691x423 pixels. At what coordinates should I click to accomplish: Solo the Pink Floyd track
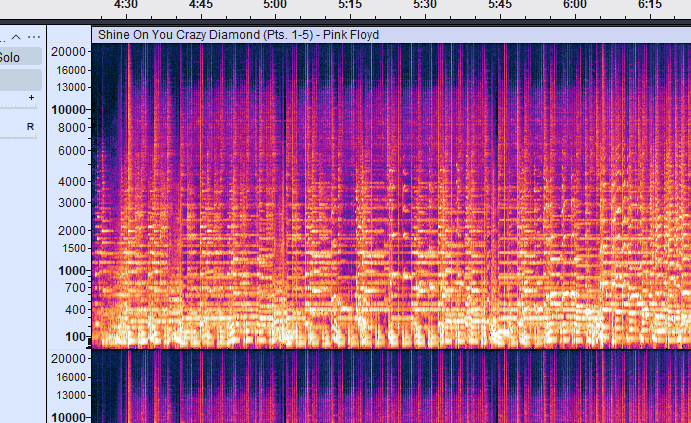(x=20, y=57)
